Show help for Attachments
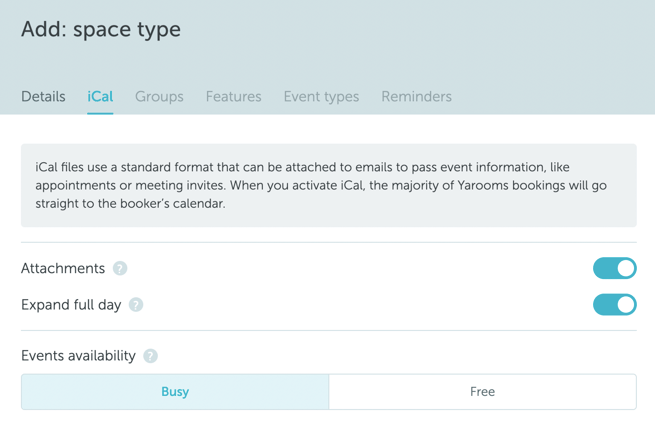The image size is (655, 430). point(120,268)
